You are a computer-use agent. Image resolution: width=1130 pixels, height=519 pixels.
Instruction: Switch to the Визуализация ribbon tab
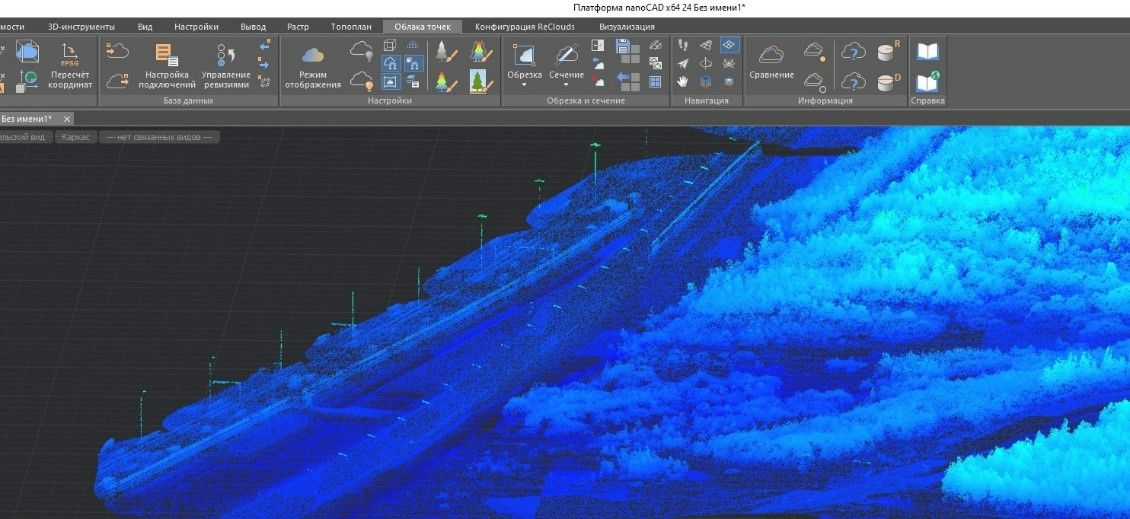pos(627,27)
